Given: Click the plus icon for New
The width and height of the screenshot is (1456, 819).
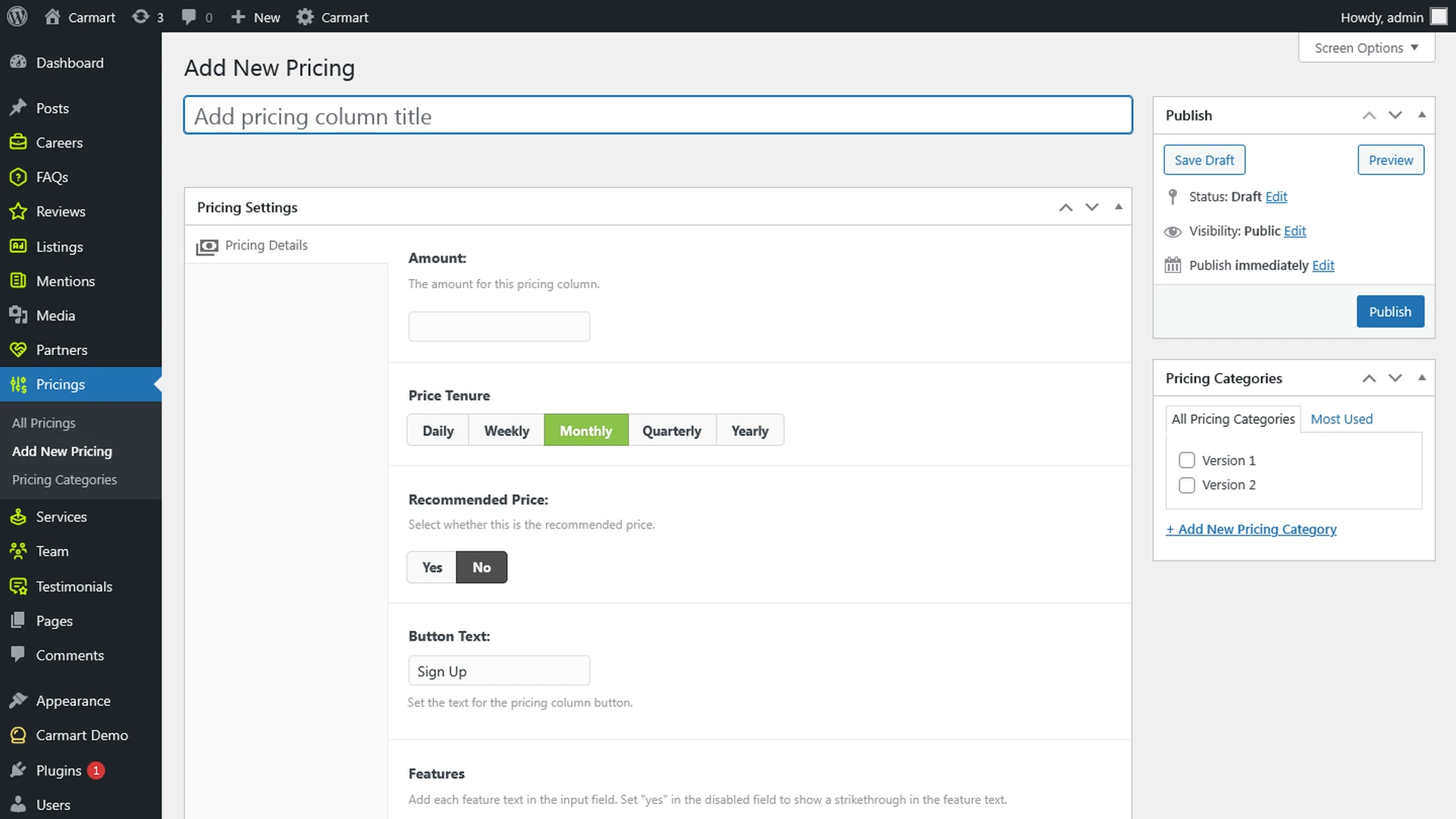Looking at the screenshot, I should (238, 17).
